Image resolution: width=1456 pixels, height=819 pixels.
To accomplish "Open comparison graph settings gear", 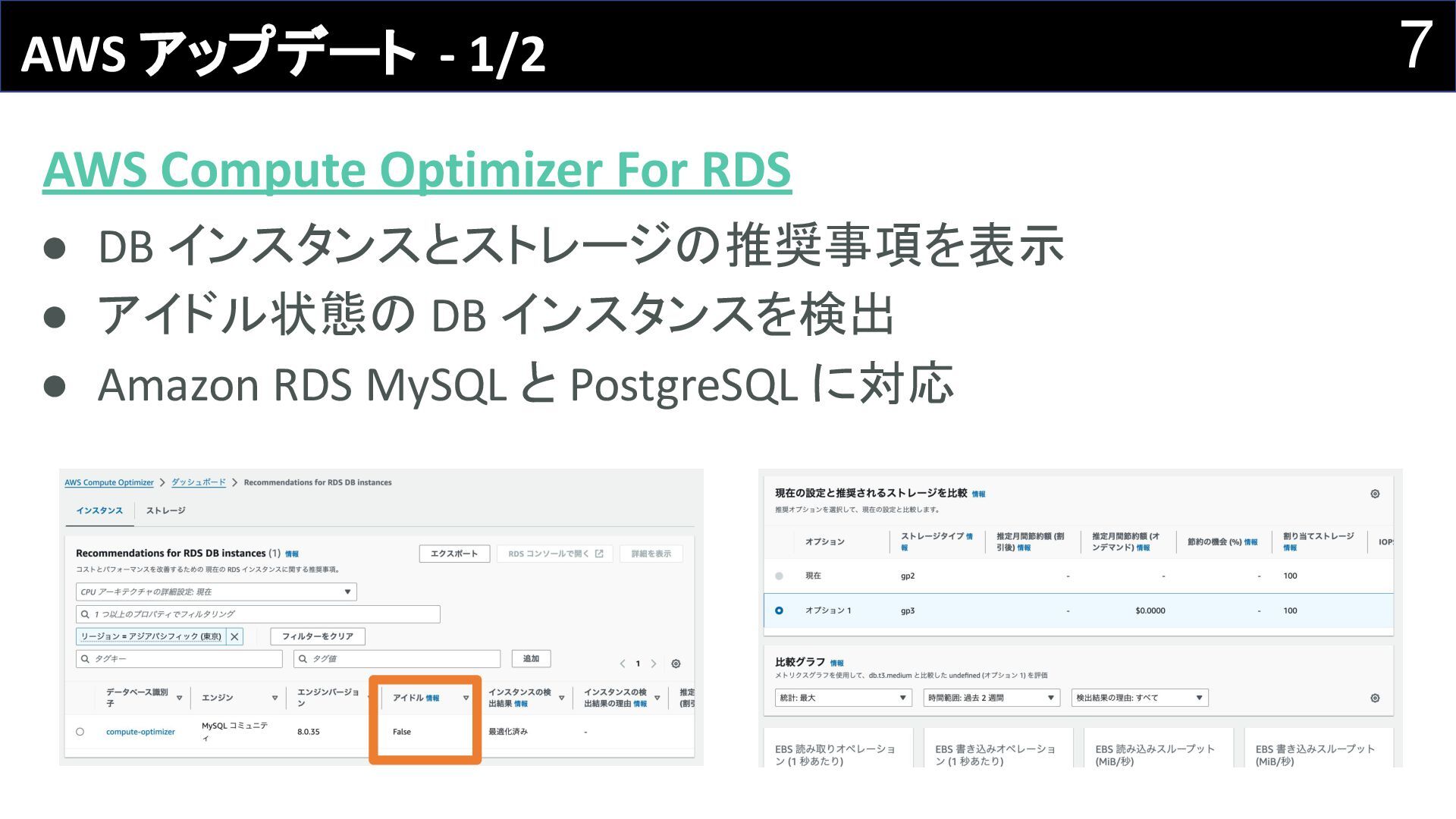I will point(1375,698).
